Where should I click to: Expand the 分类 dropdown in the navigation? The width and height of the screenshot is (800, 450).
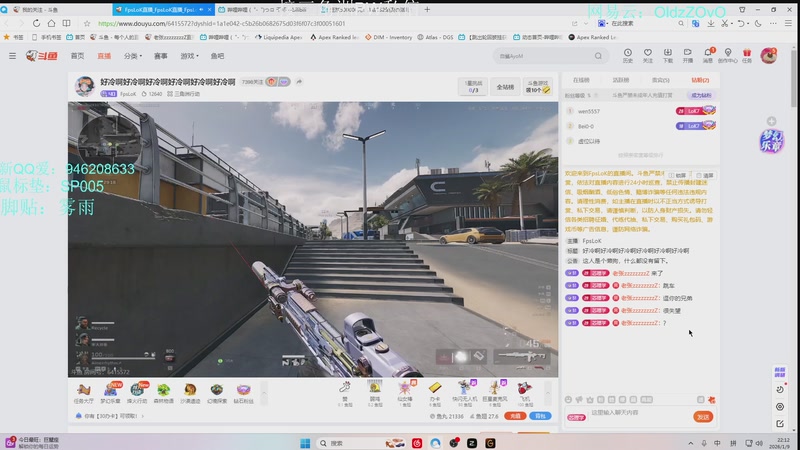pos(133,56)
